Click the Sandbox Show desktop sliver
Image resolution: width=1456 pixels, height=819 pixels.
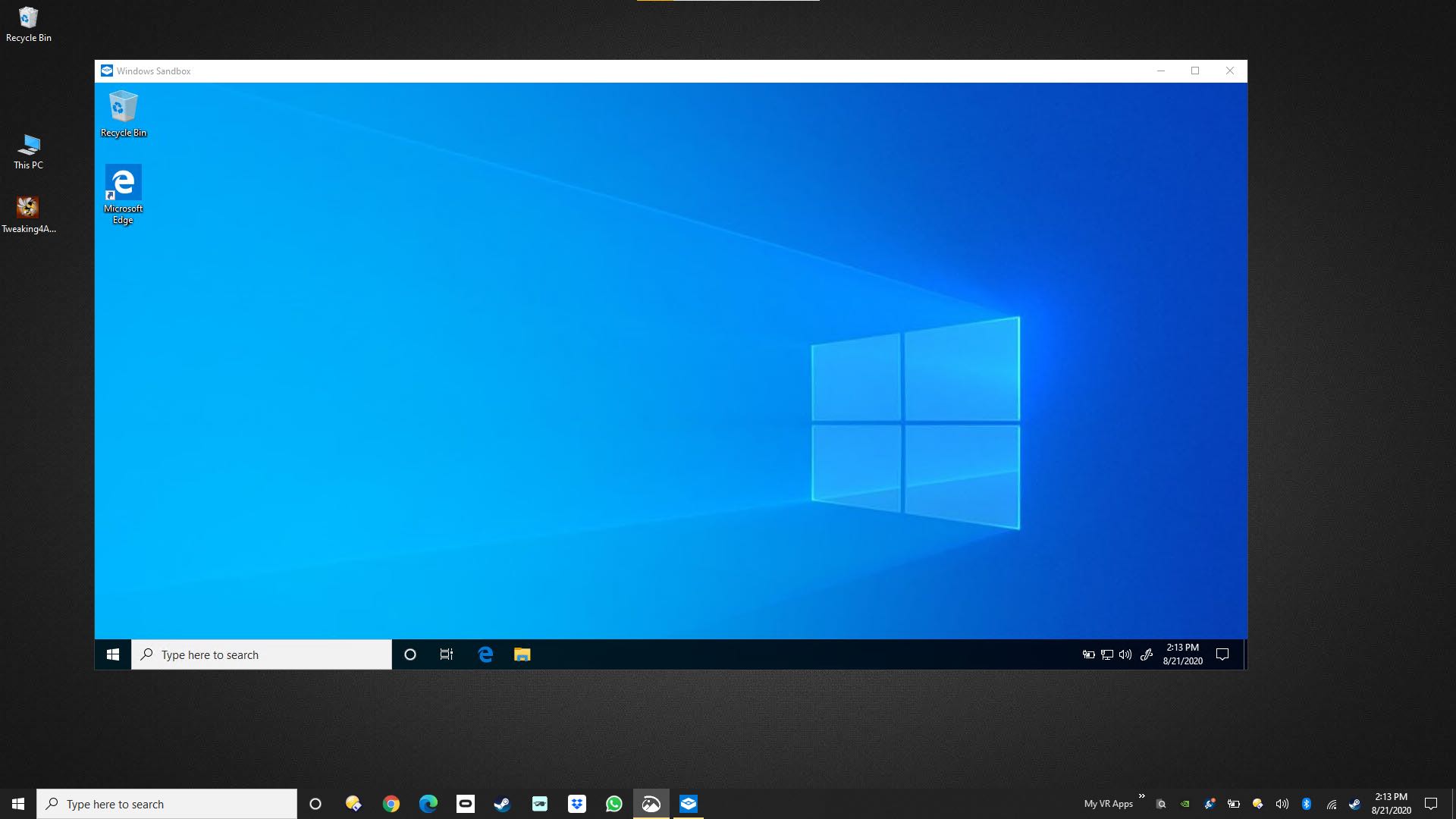[1245, 654]
